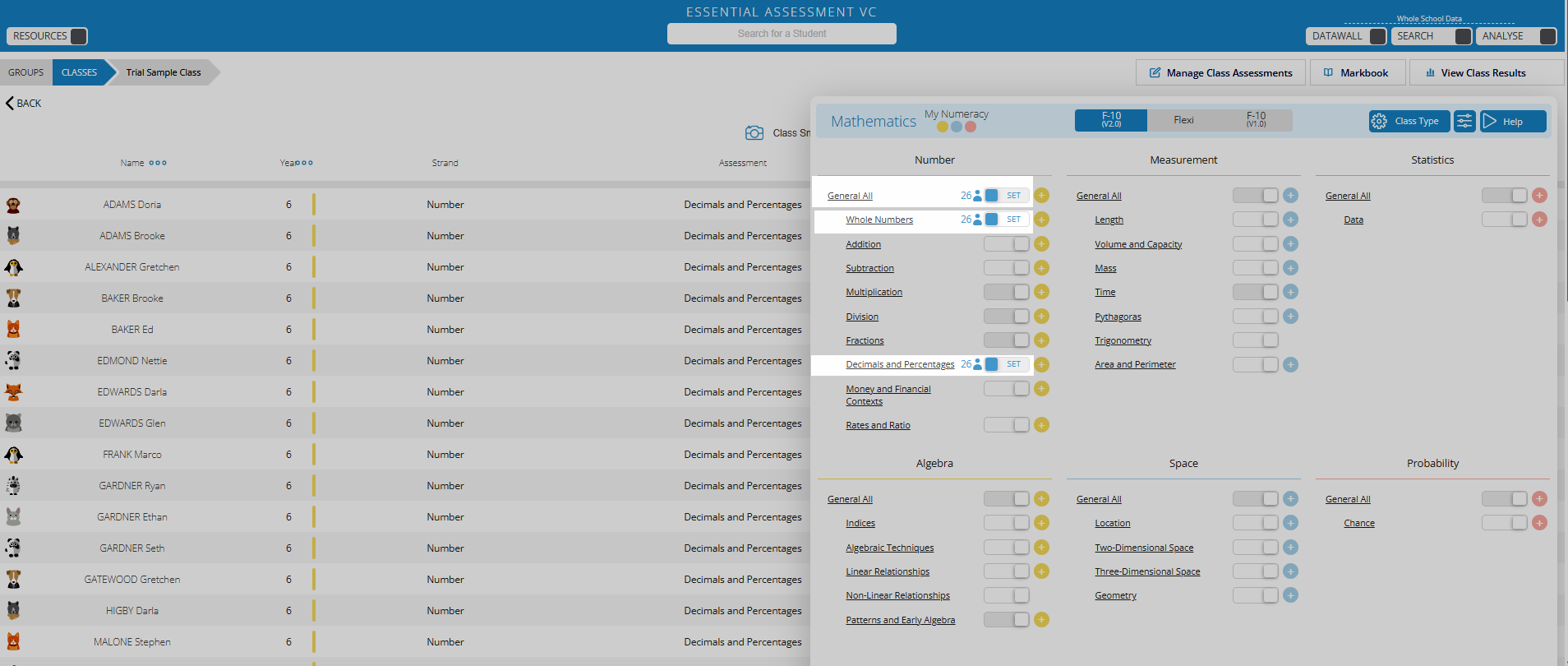Toggle the Statistics General All switch
The width and height of the screenshot is (1568, 666).
(x=1504, y=195)
